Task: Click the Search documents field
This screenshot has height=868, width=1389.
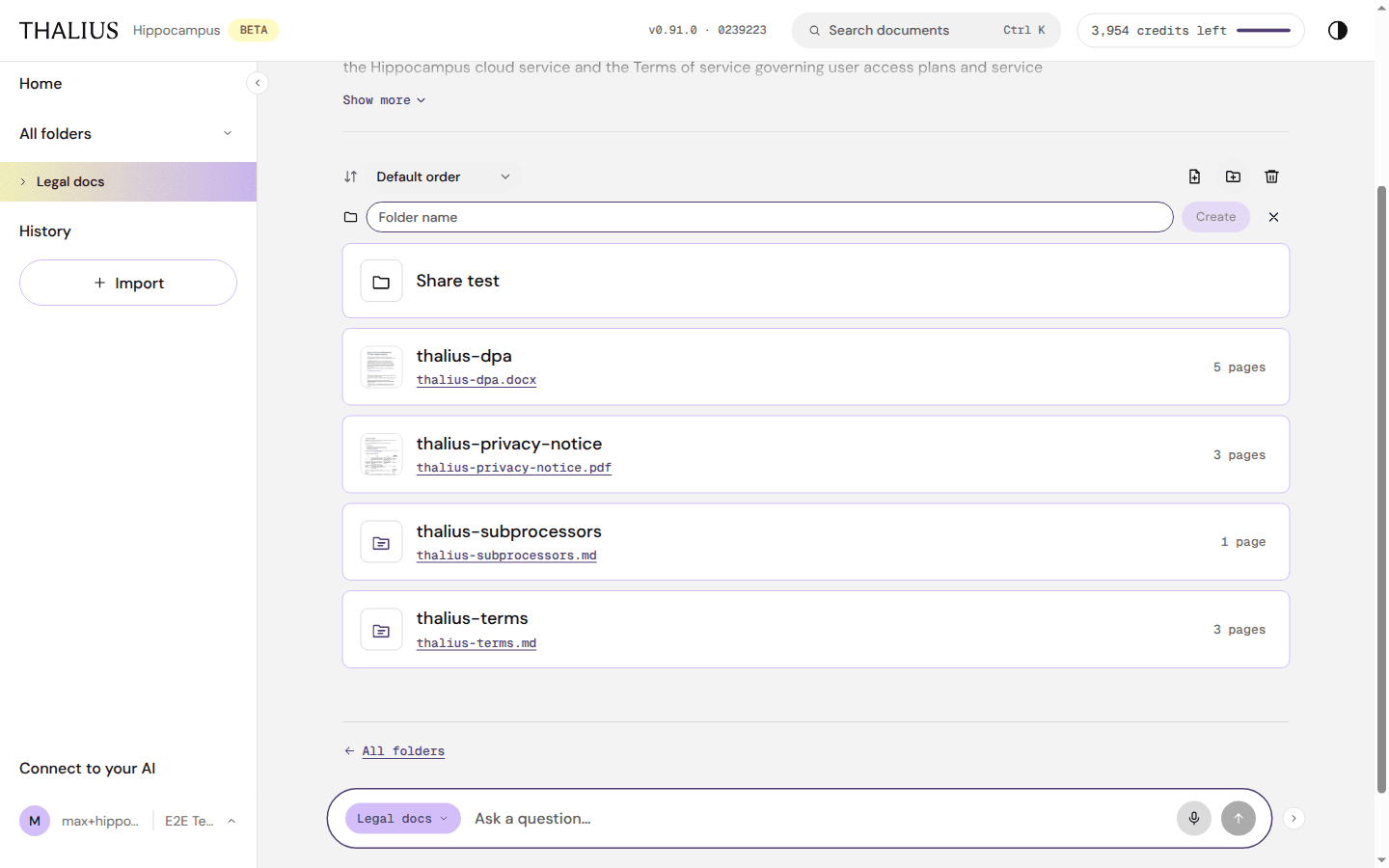Action: point(926,31)
